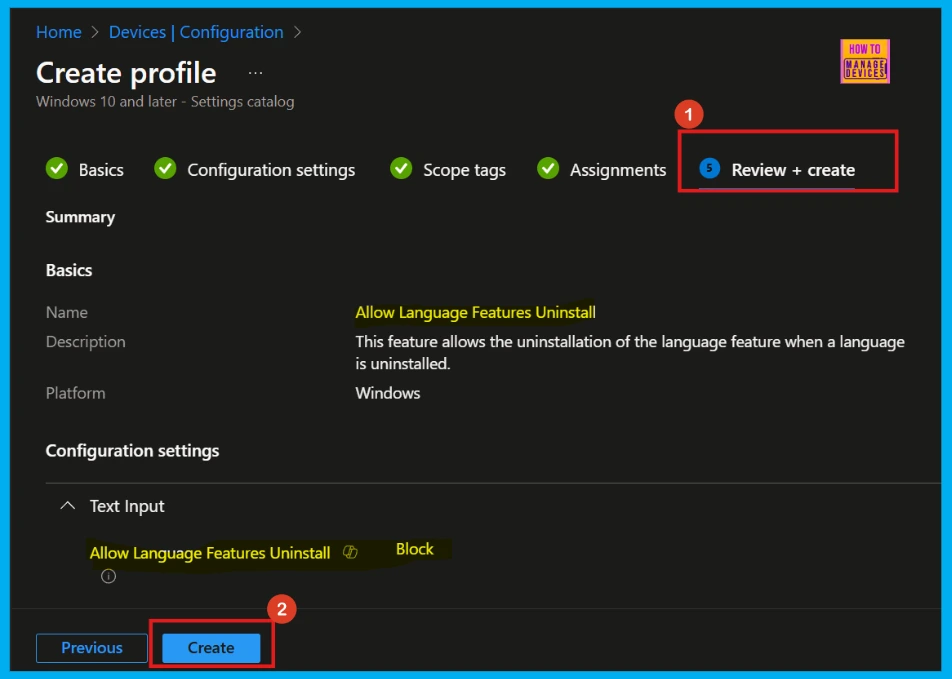Click the Basics summary heading
This screenshot has width=952, height=679.
click(69, 270)
